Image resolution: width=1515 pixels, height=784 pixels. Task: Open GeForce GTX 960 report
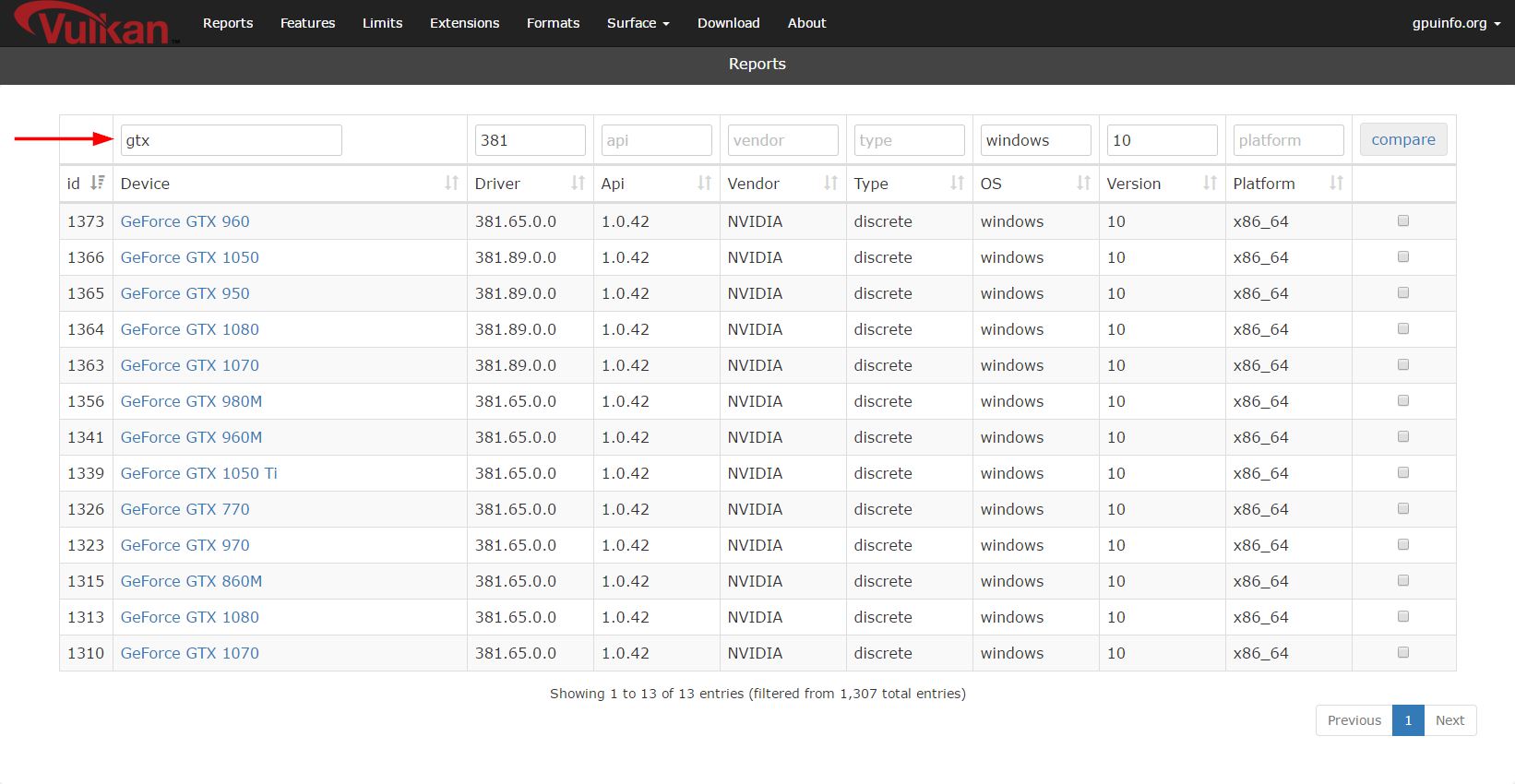click(185, 221)
